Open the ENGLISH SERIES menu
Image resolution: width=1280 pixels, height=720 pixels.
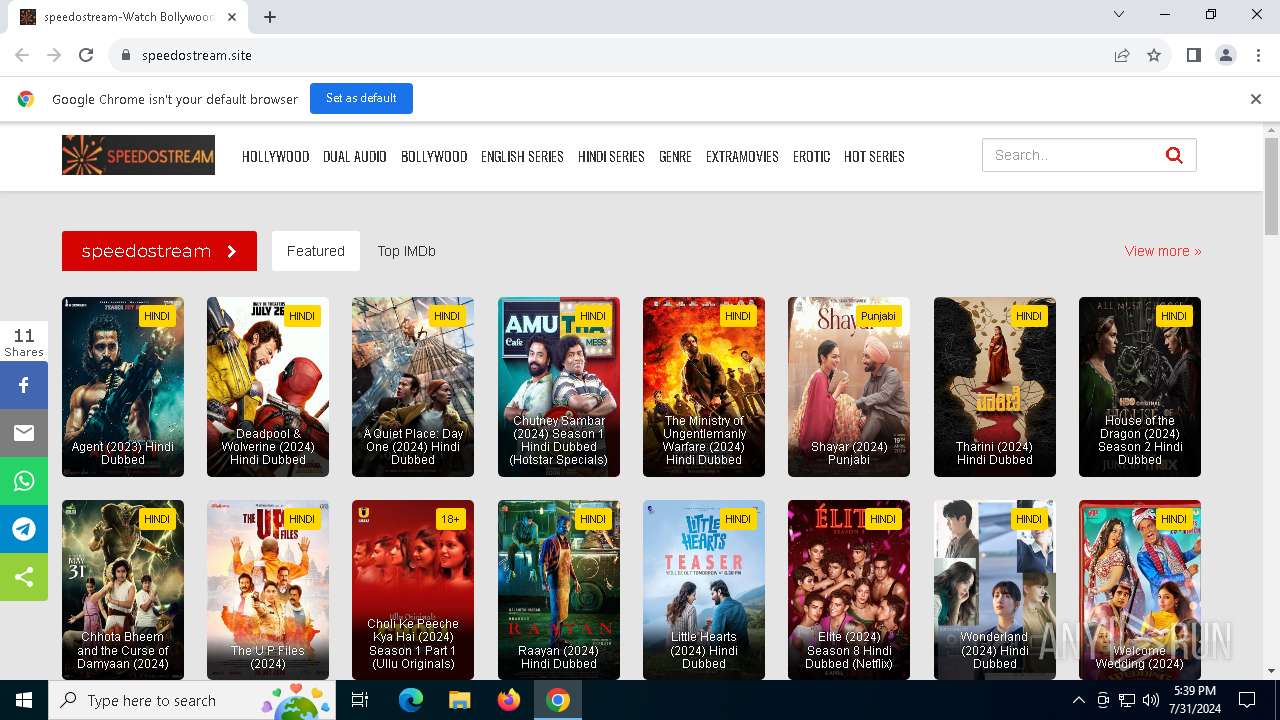coord(522,156)
